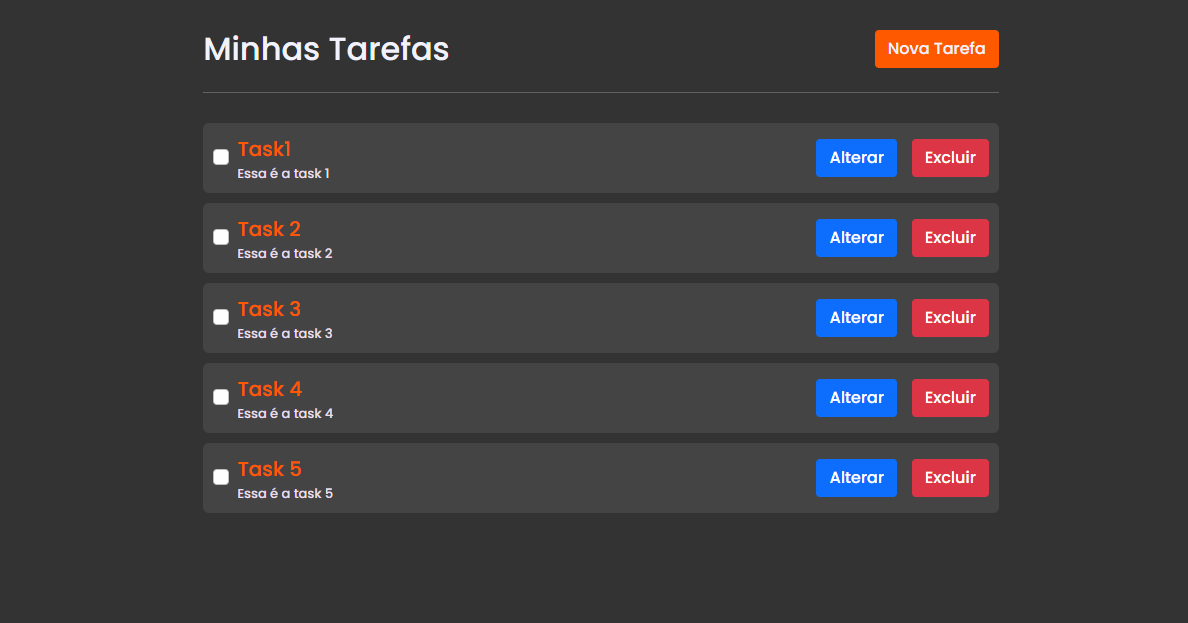Image resolution: width=1188 pixels, height=623 pixels.
Task: Edit Task1 with its Alterar button
Action: tap(856, 158)
